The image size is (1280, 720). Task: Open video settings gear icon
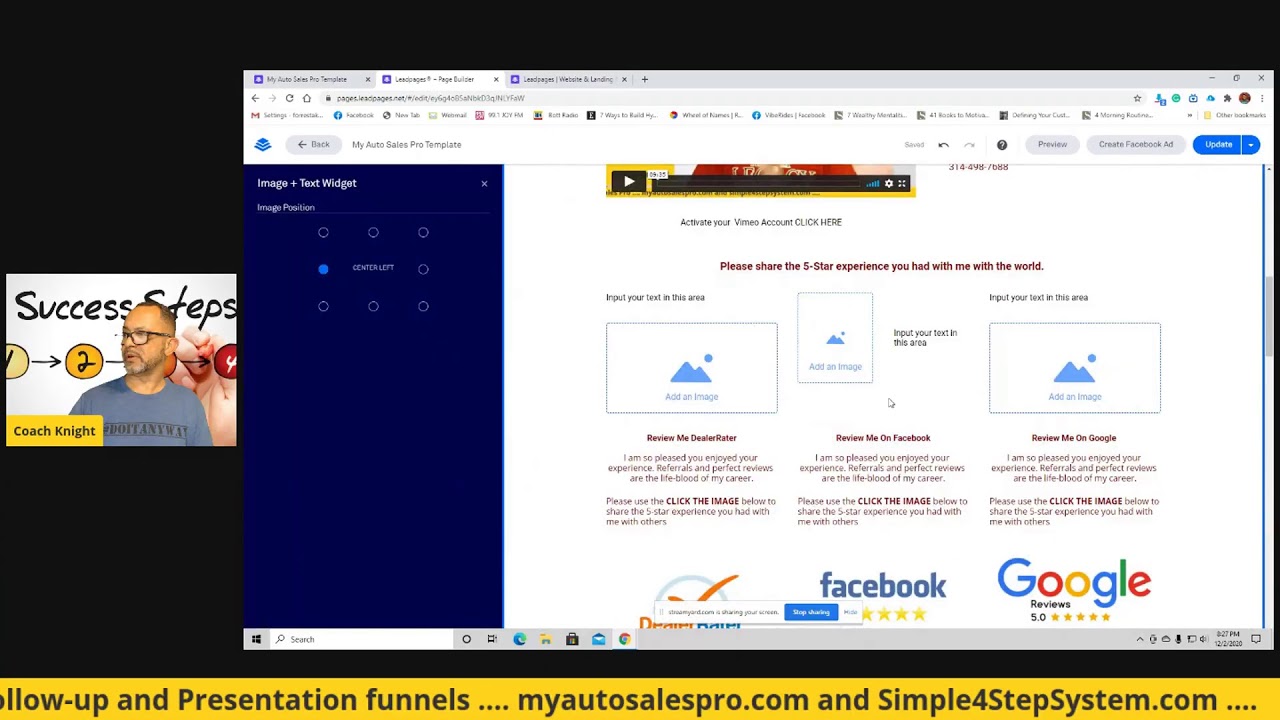(888, 184)
